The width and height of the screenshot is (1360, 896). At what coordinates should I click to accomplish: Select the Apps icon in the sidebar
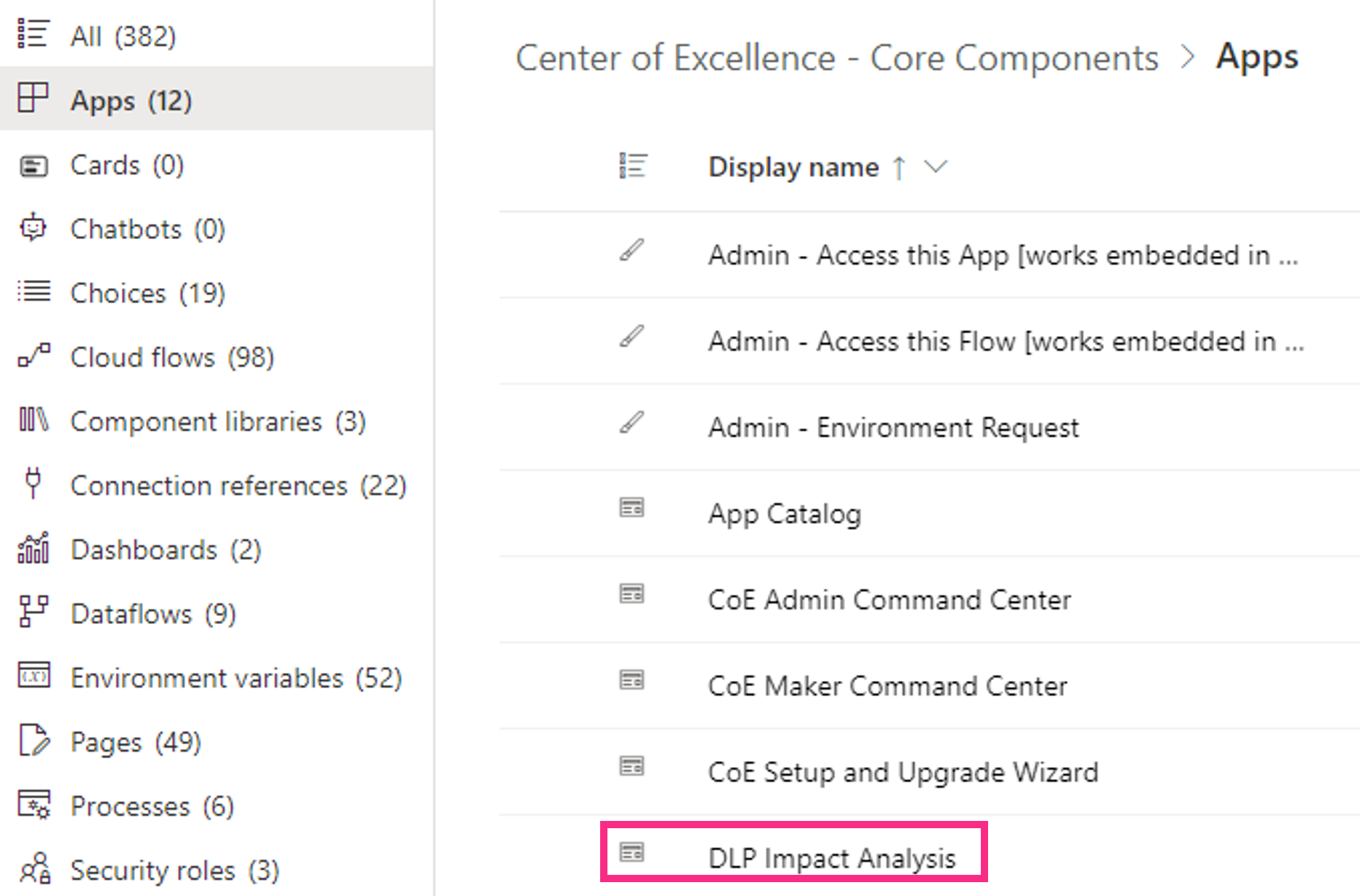click(x=34, y=100)
